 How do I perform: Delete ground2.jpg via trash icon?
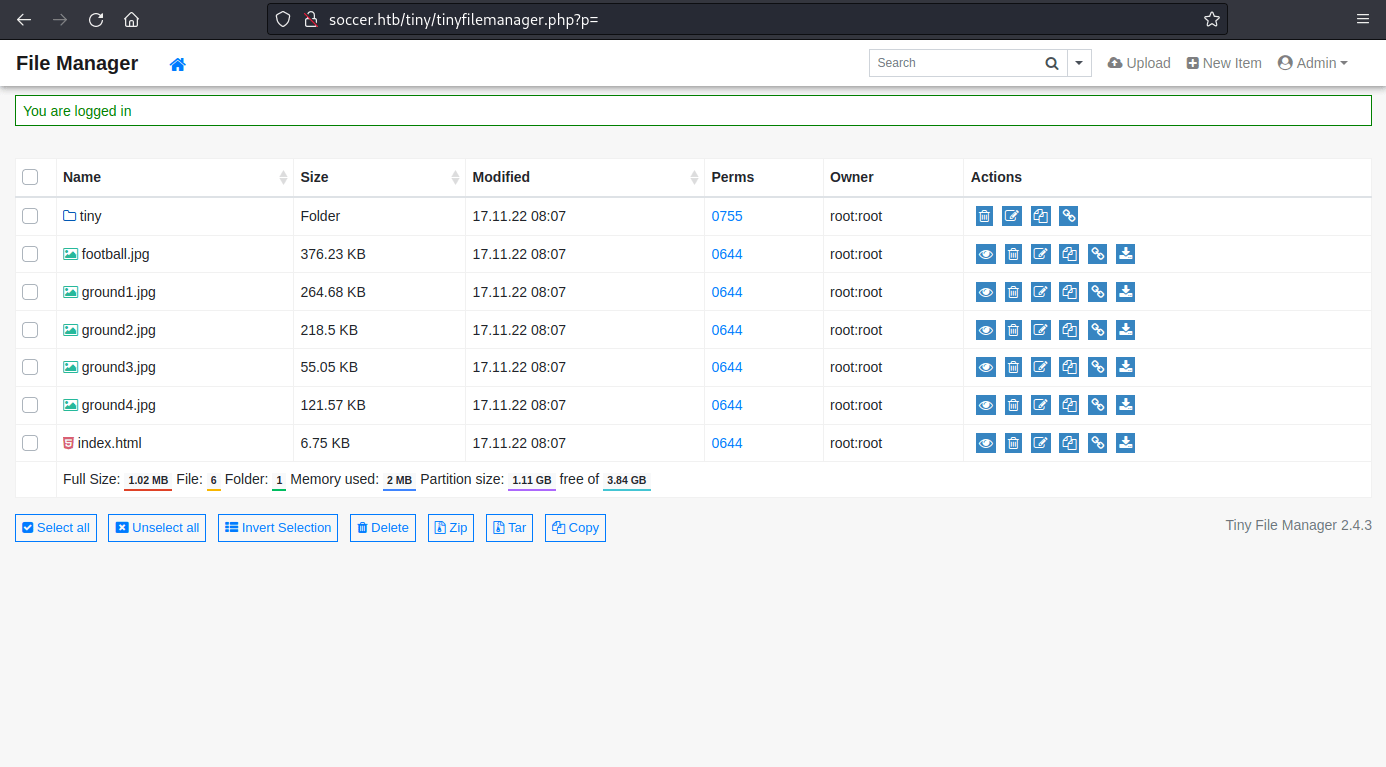click(1013, 330)
